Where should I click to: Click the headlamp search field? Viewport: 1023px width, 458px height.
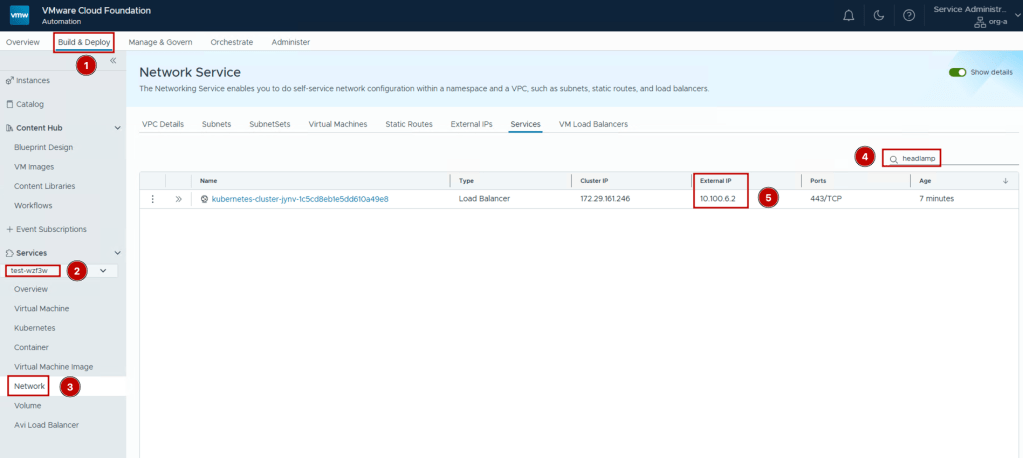tap(953, 159)
